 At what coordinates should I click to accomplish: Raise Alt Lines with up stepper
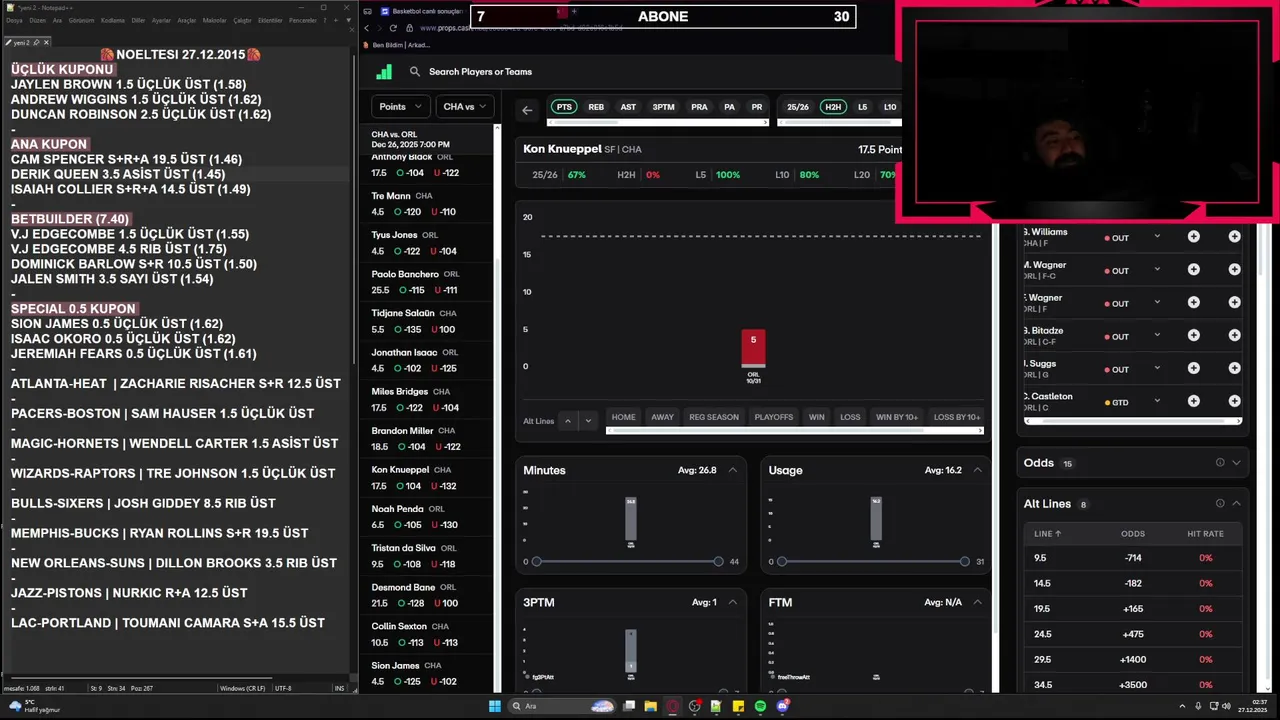coord(568,421)
